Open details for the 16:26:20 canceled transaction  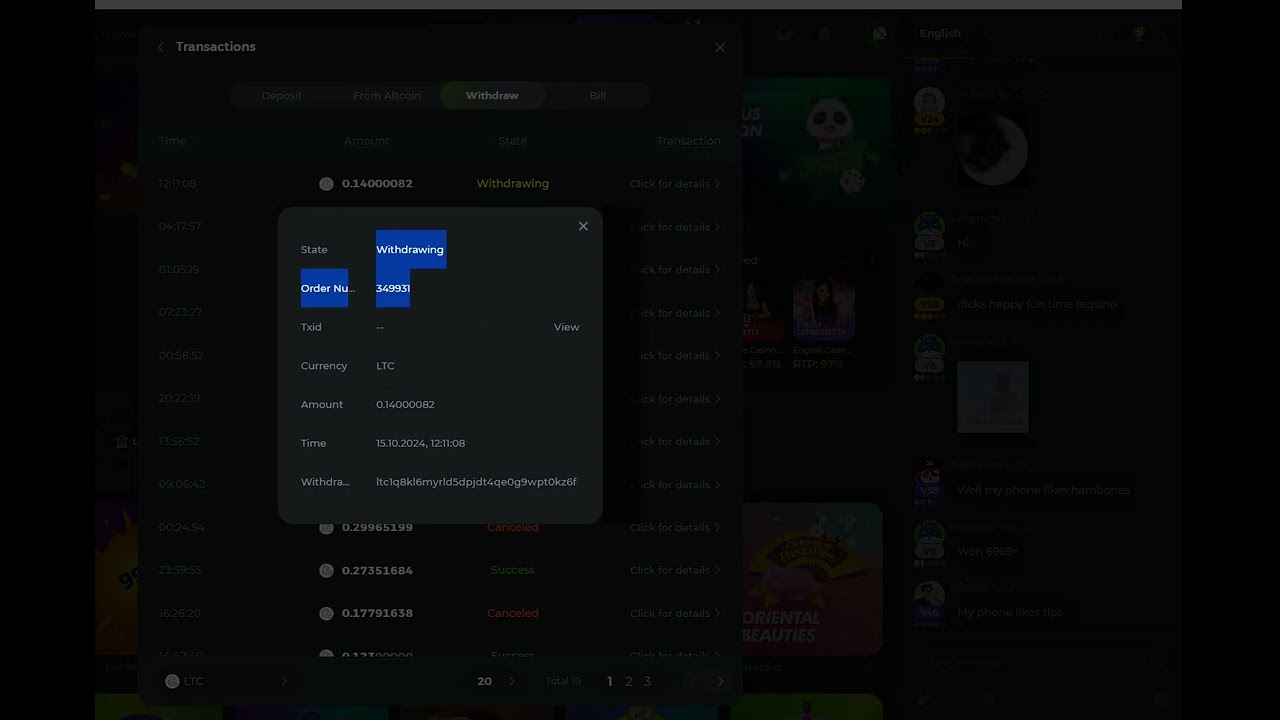(x=675, y=613)
